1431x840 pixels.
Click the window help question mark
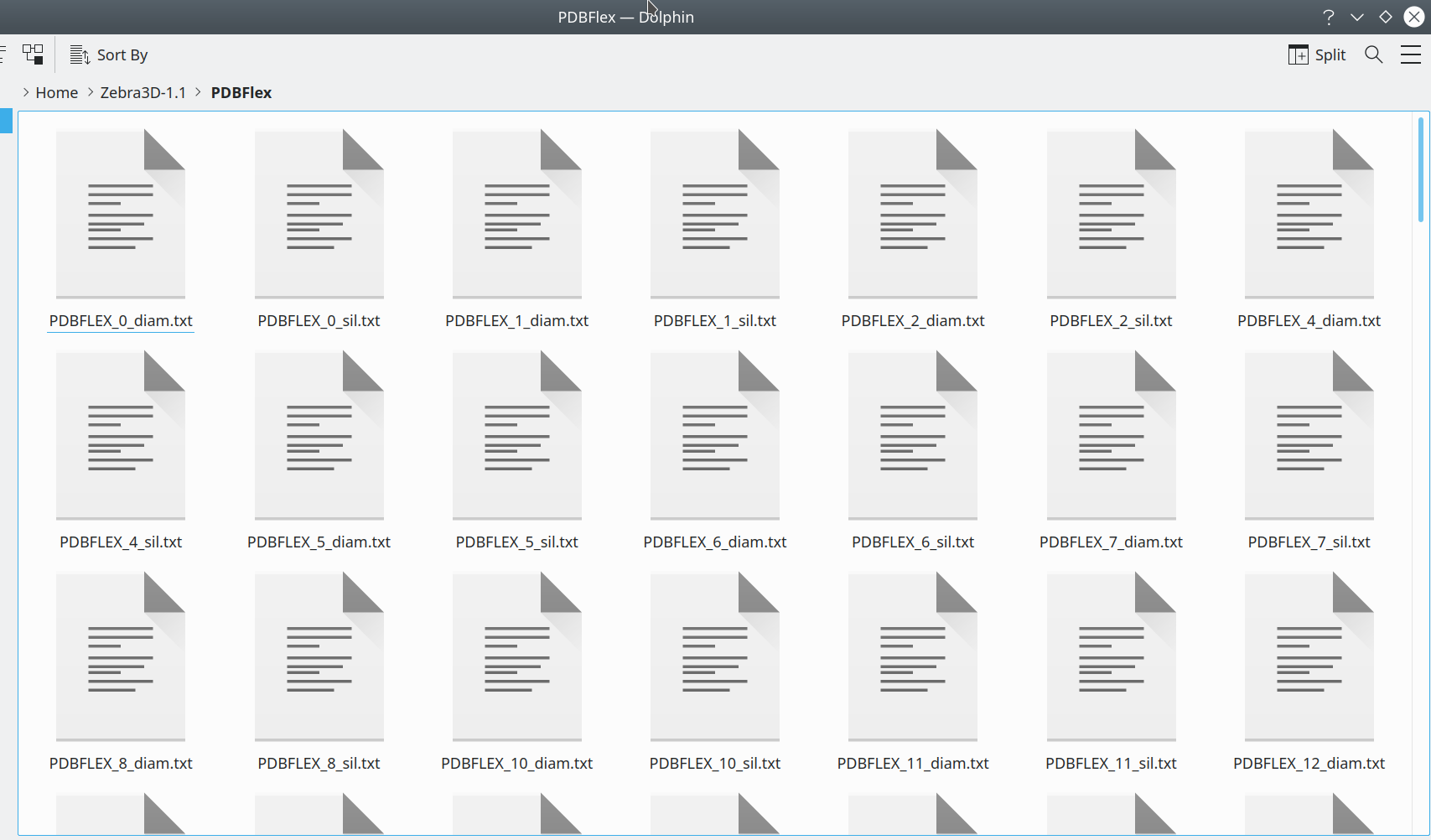click(x=1329, y=17)
